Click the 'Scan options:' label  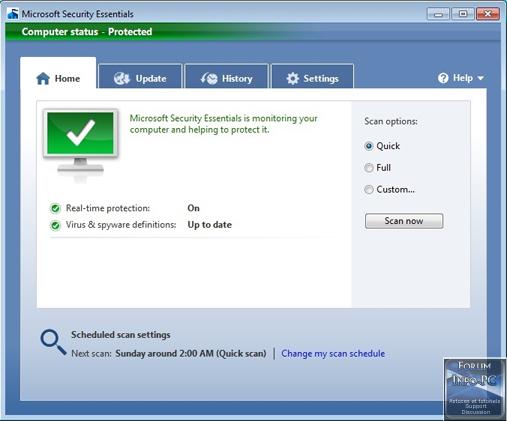391,121
